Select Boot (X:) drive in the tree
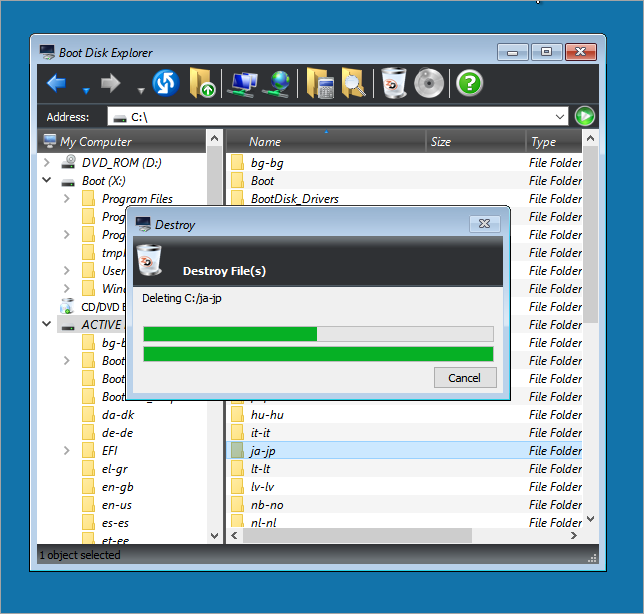 [104, 181]
